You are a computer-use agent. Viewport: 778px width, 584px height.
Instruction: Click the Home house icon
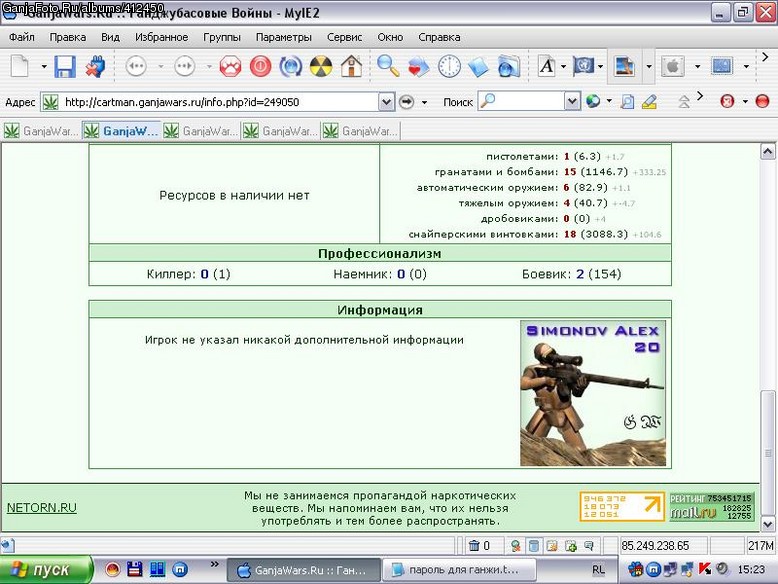click(x=351, y=66)
